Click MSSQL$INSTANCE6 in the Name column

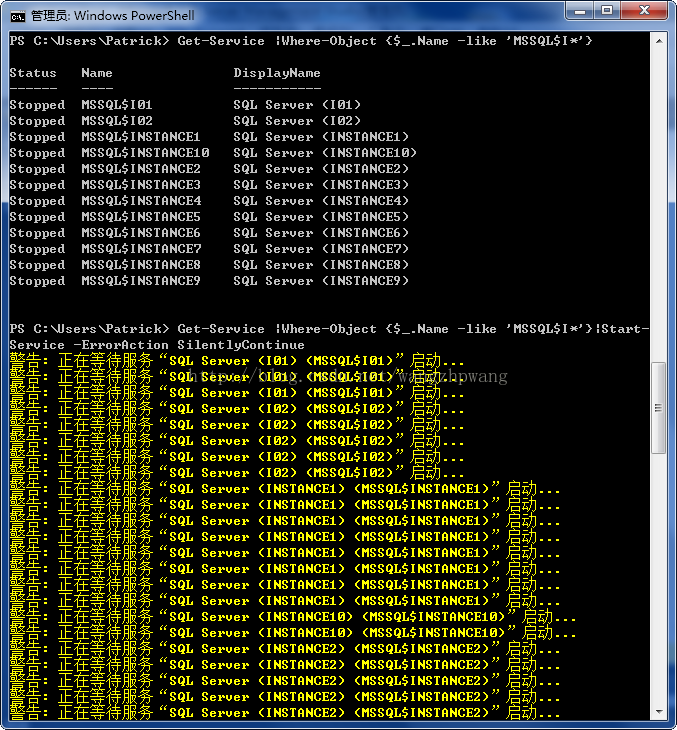coord(141,233)
